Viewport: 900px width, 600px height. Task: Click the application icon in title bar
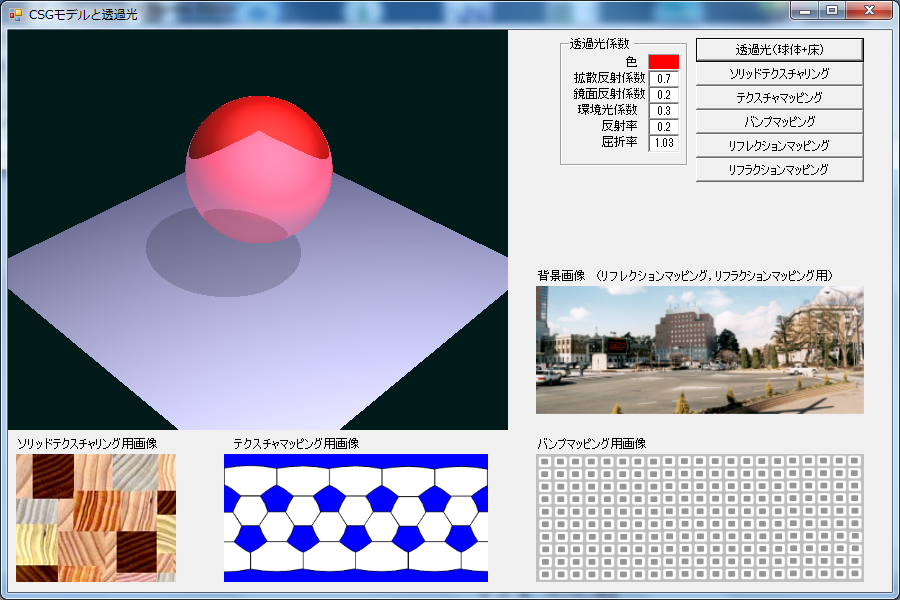click(x=15, y=14)
